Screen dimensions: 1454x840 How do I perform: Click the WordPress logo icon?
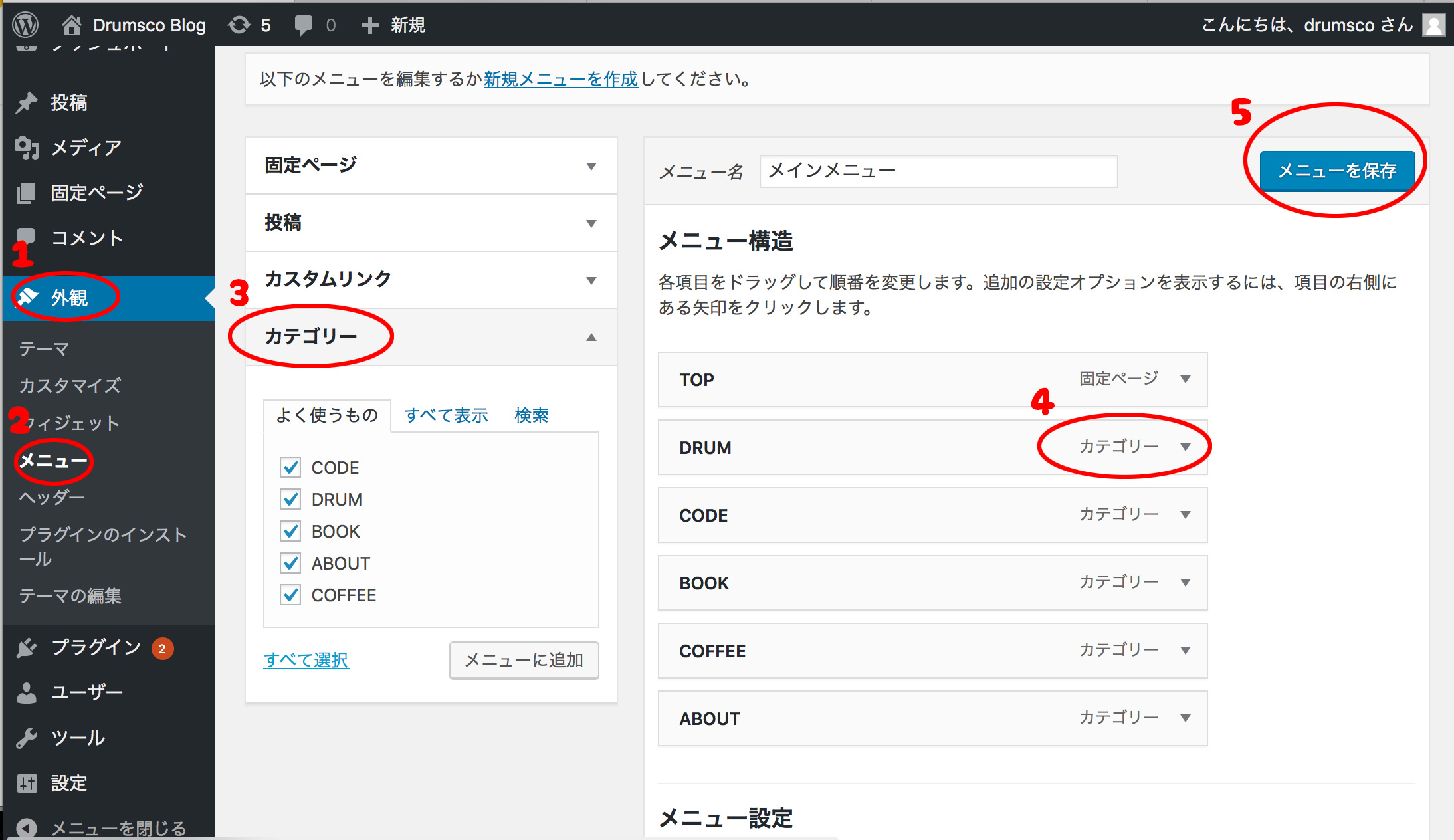[25, 25]
